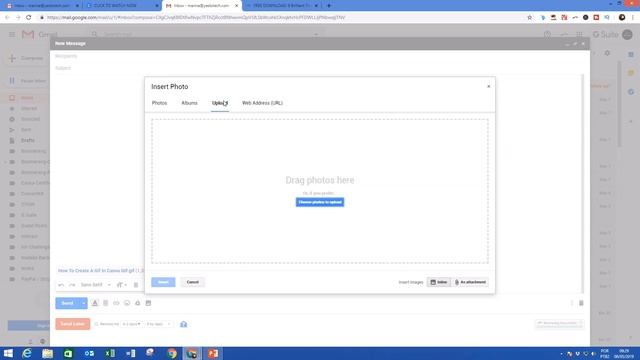
Task: Click the insert link icon
Action: [116, 303]
